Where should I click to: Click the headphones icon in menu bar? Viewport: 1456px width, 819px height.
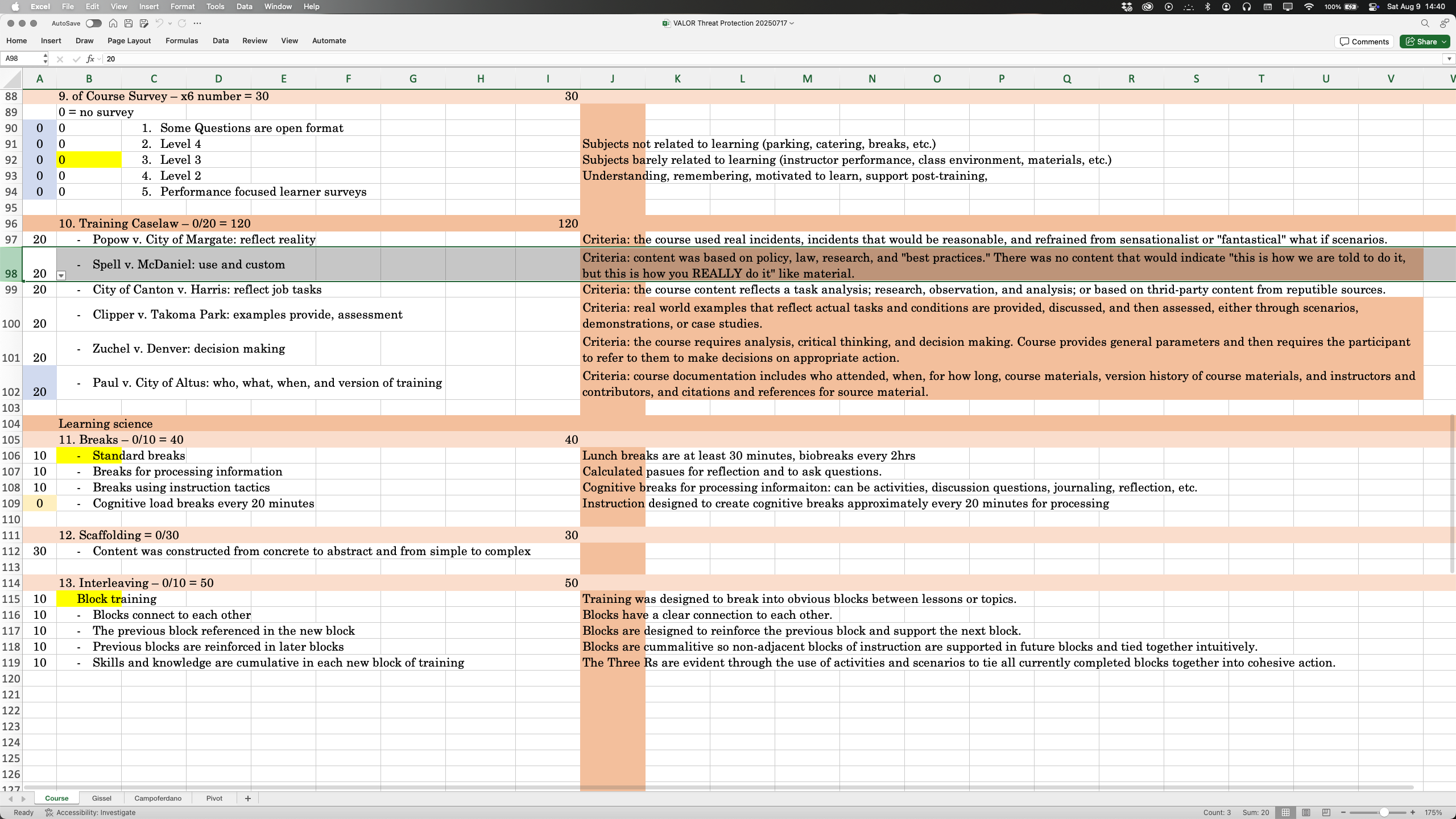[1246, 7]
